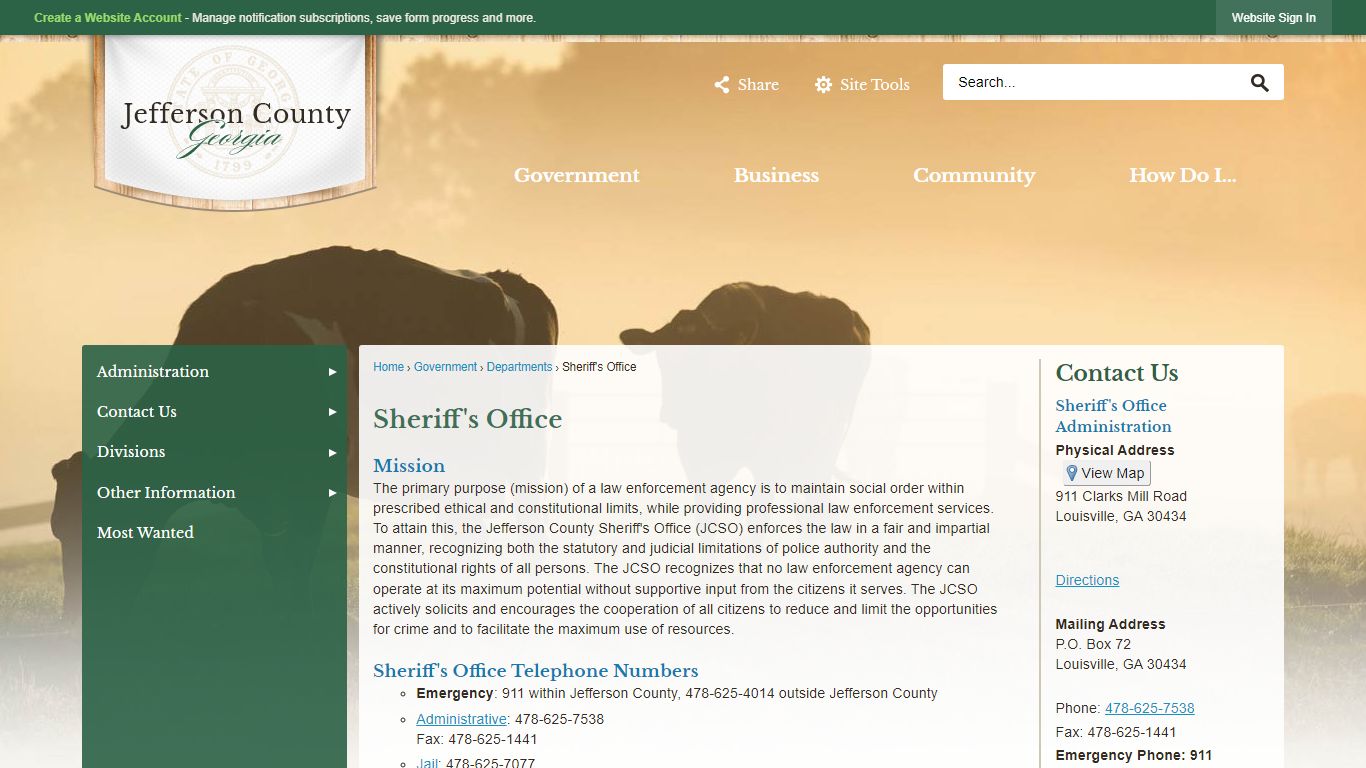
Task: Click the 'P.O. Box 72' mailing text
Action: [x=1093, y=644]
